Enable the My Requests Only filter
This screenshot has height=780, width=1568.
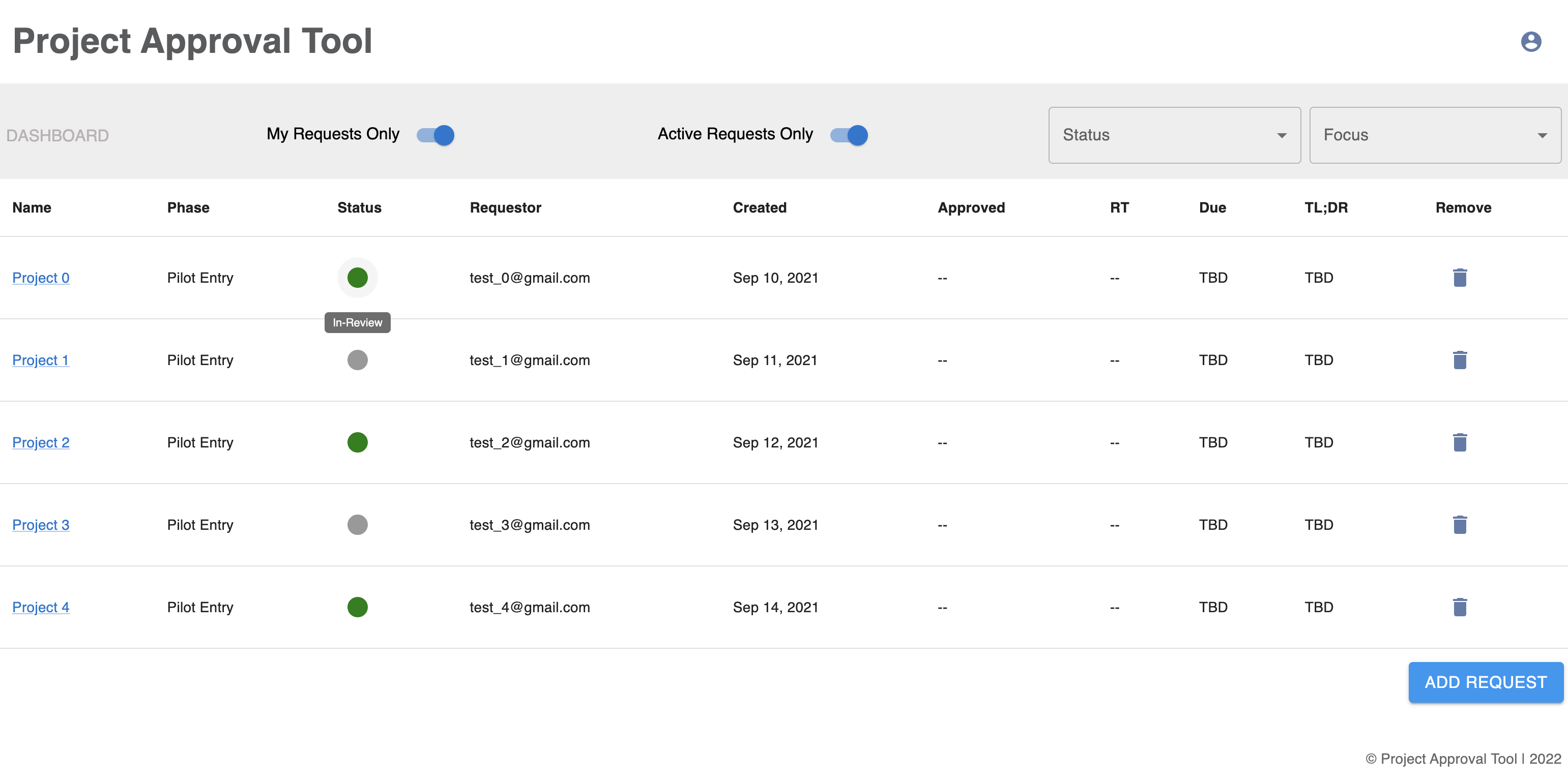pos(434,134)
